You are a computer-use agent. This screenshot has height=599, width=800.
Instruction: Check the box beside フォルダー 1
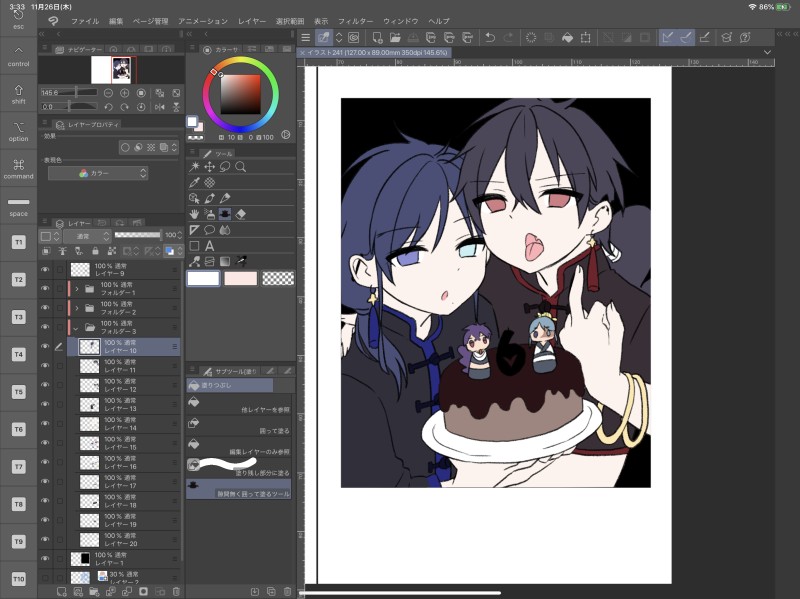[60, 289]
